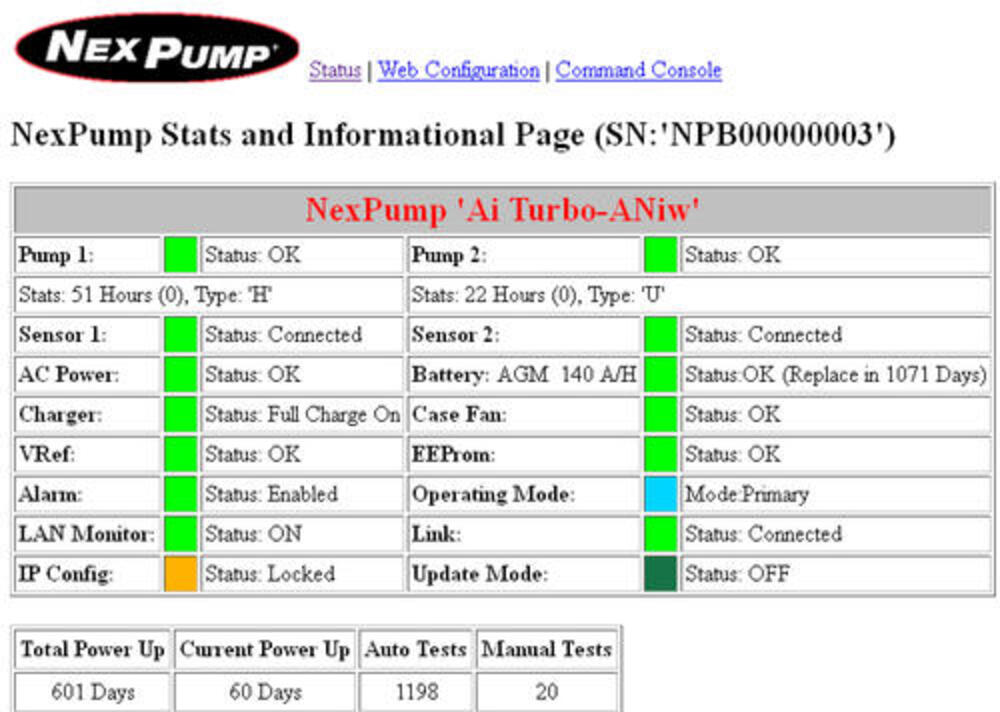
Task: Click Sensor 1 green status indicator
Action: pyautogui.click(x=180, y=334)
